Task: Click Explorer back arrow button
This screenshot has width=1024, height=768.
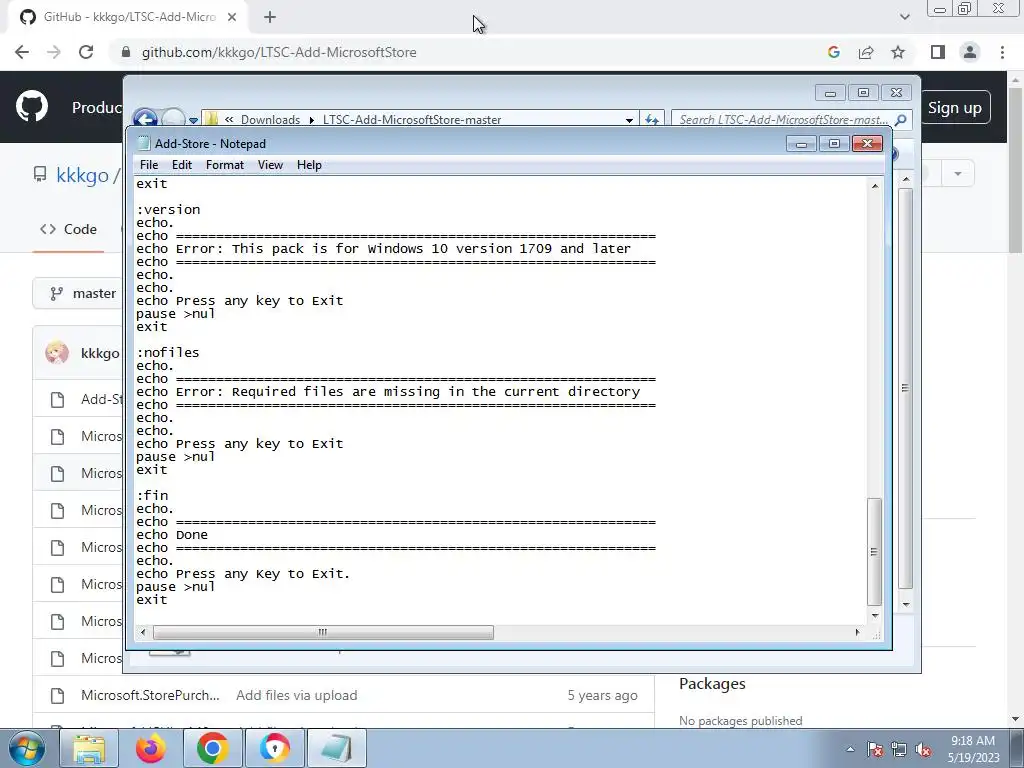Action: (145, 120)
